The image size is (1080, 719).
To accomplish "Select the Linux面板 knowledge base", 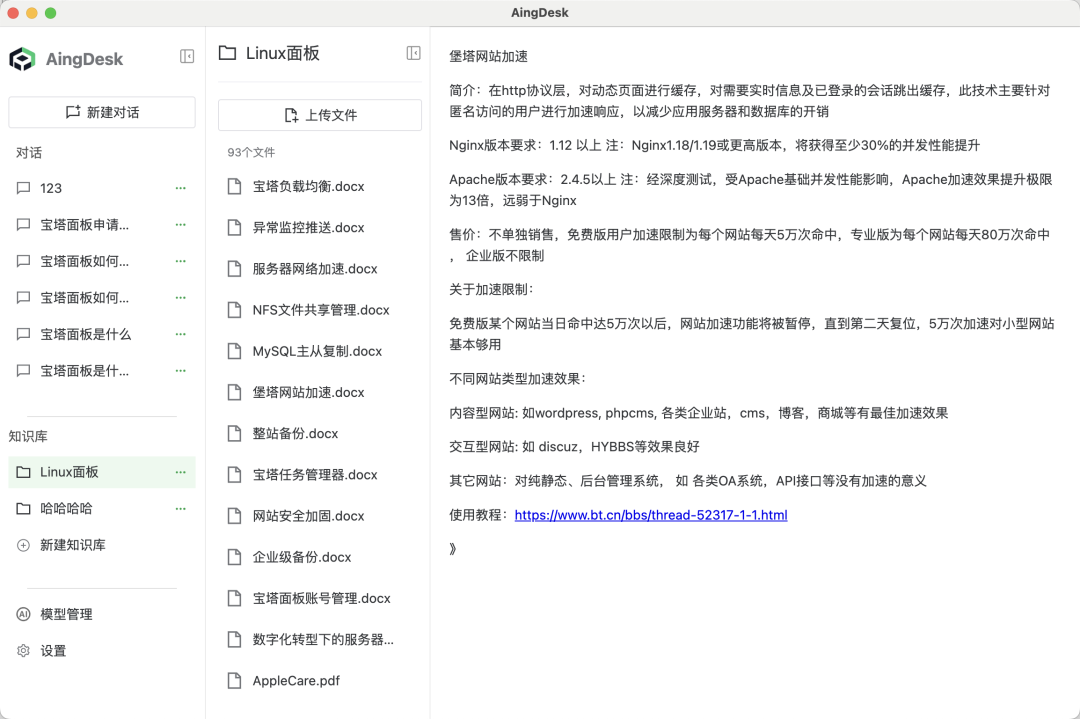I will click(102, 472).
